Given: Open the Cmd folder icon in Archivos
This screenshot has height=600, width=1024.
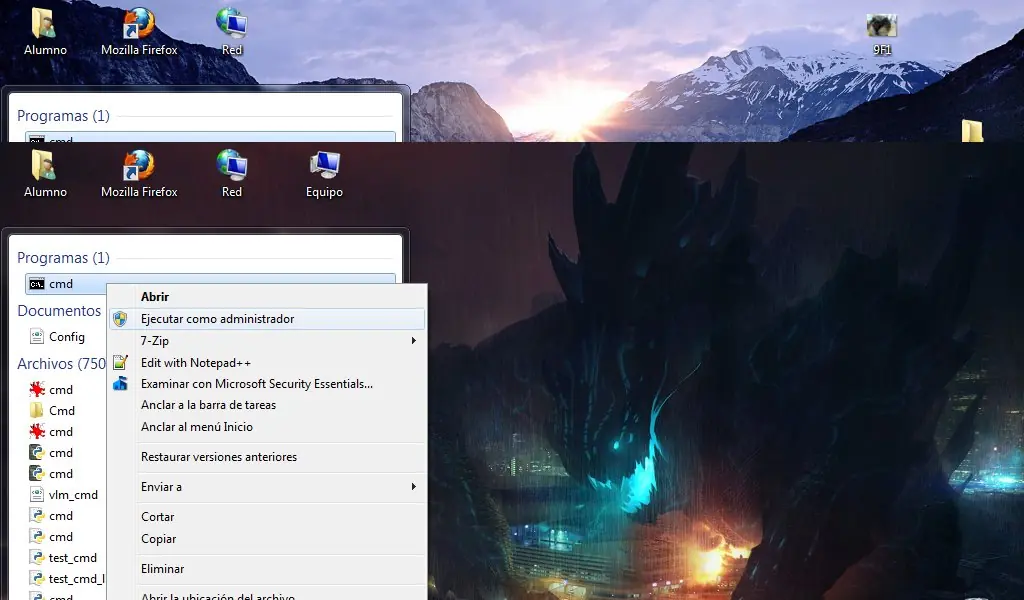Looking at the screenshot, I should (x=37, y=411).
